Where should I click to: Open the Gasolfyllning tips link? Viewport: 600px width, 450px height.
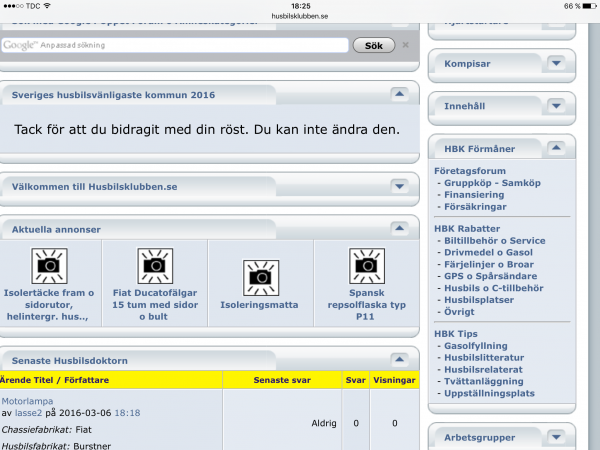(477, 344)
